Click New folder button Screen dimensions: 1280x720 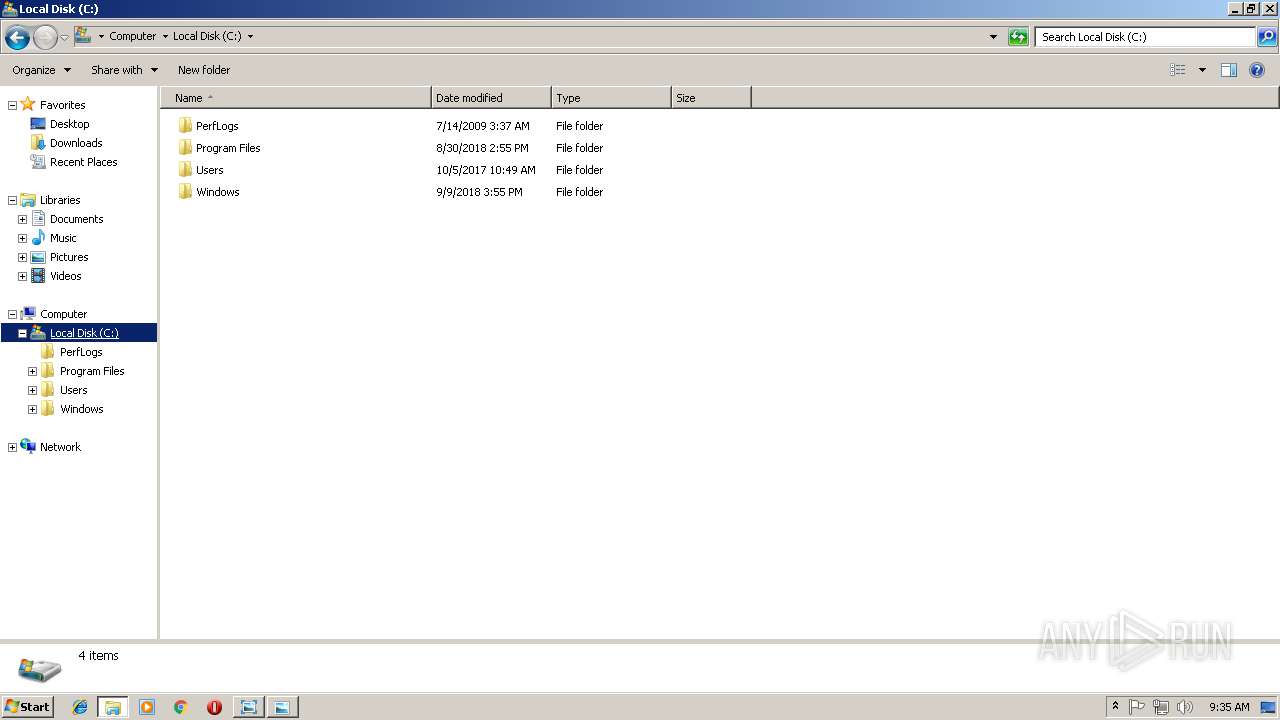coord(204,70)
